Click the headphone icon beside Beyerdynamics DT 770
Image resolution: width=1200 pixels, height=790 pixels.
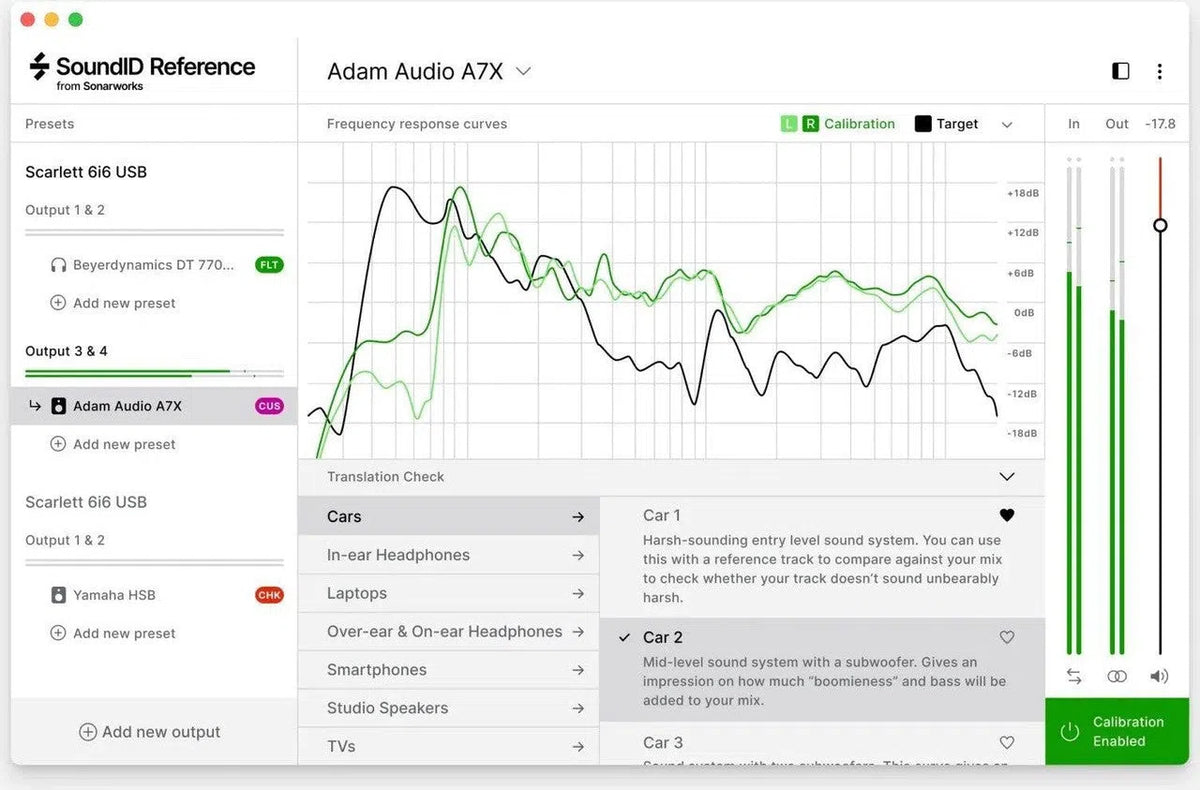tap(58, 264)
